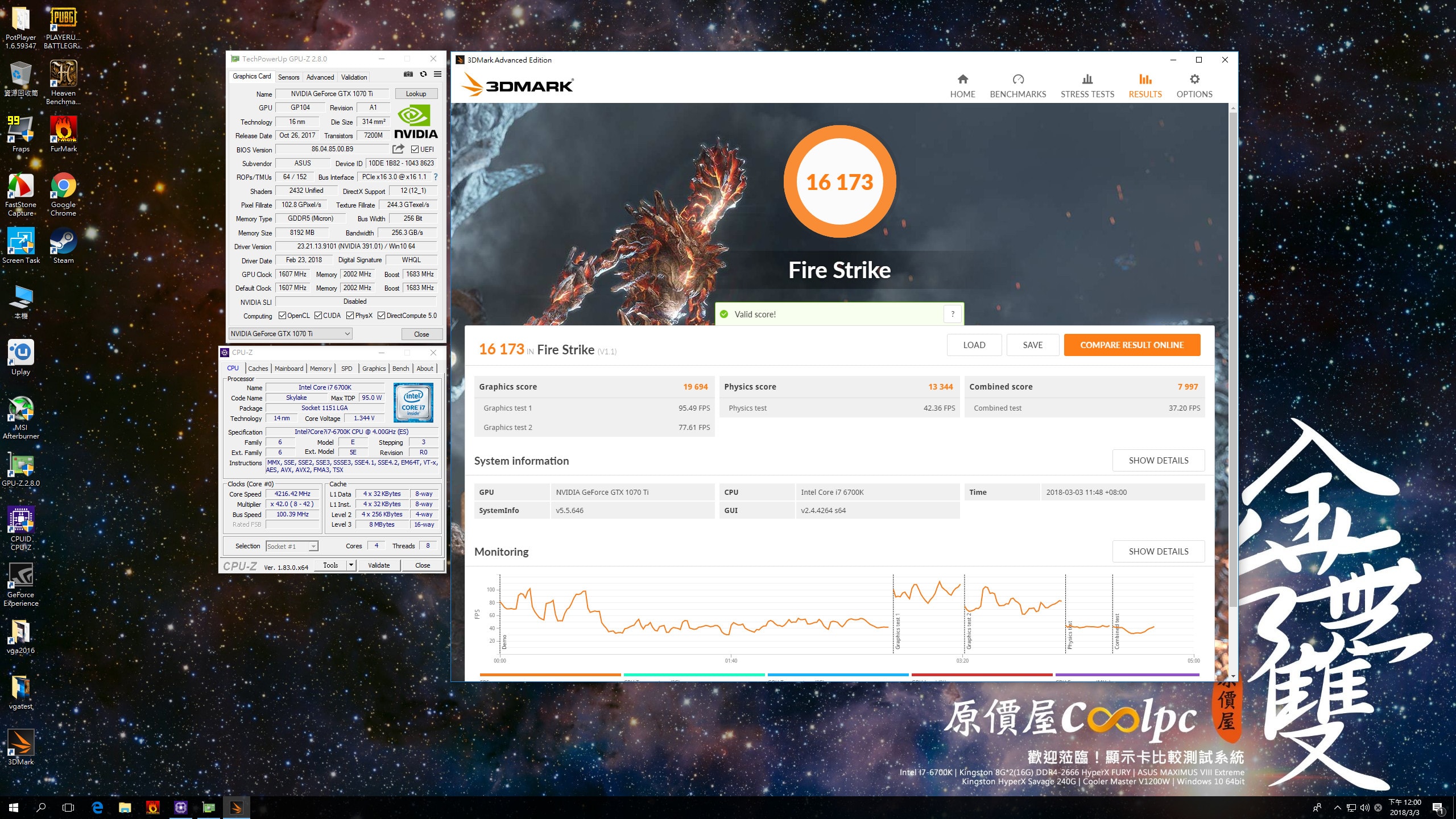Click valid score help question mark

click(x=953, y=314)
